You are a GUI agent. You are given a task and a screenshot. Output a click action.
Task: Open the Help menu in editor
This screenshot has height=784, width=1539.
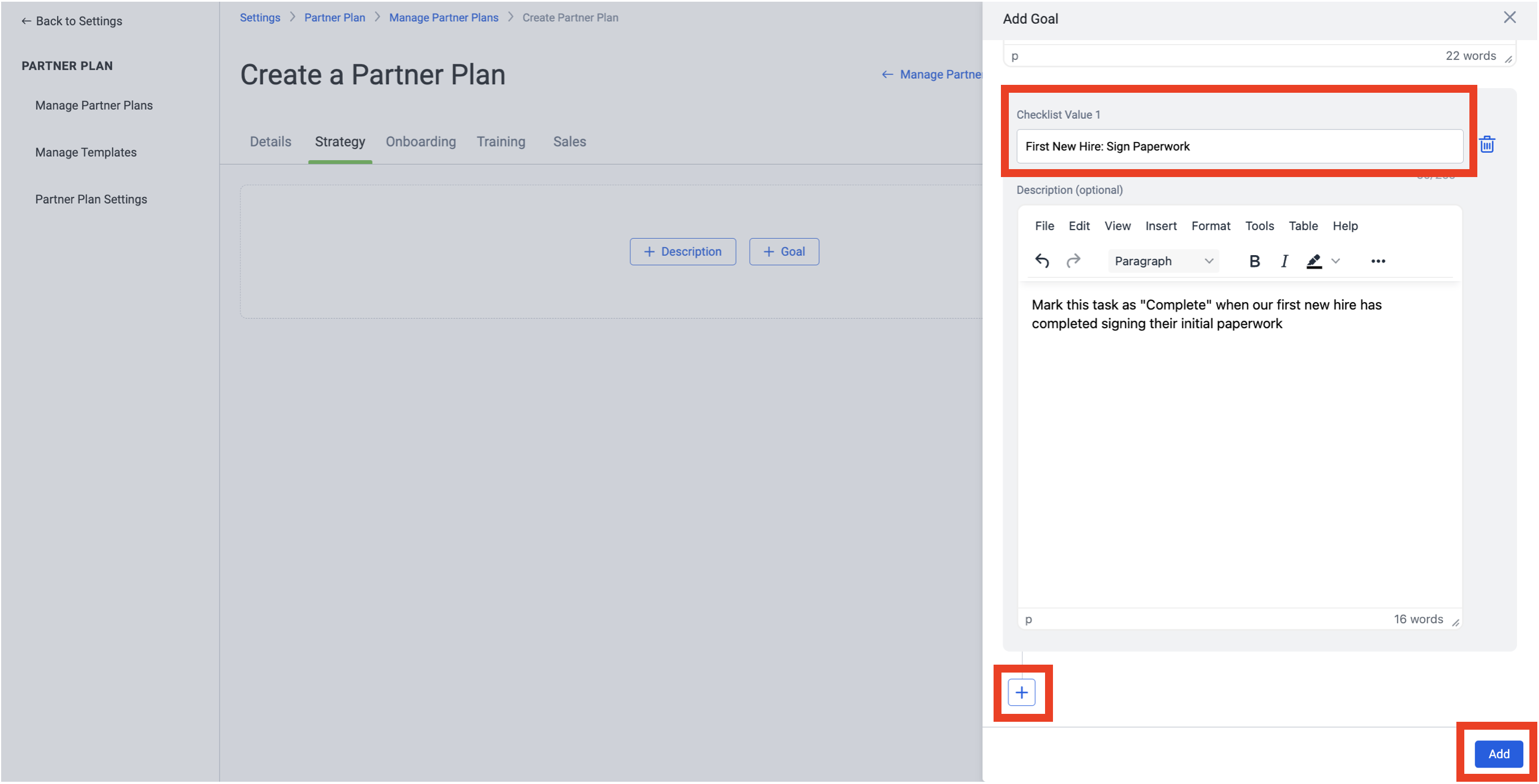(1345, 226)
